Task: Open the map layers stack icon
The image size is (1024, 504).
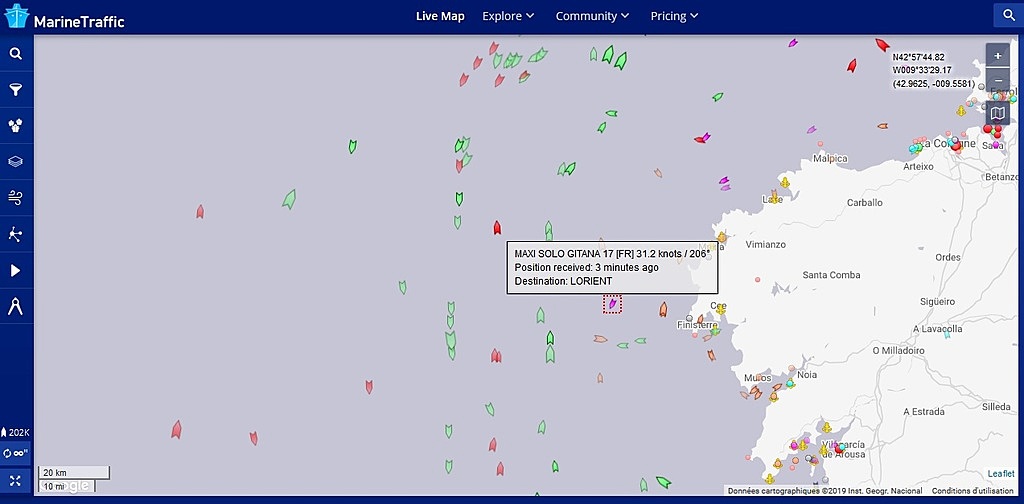Action: tap(16, 161)
